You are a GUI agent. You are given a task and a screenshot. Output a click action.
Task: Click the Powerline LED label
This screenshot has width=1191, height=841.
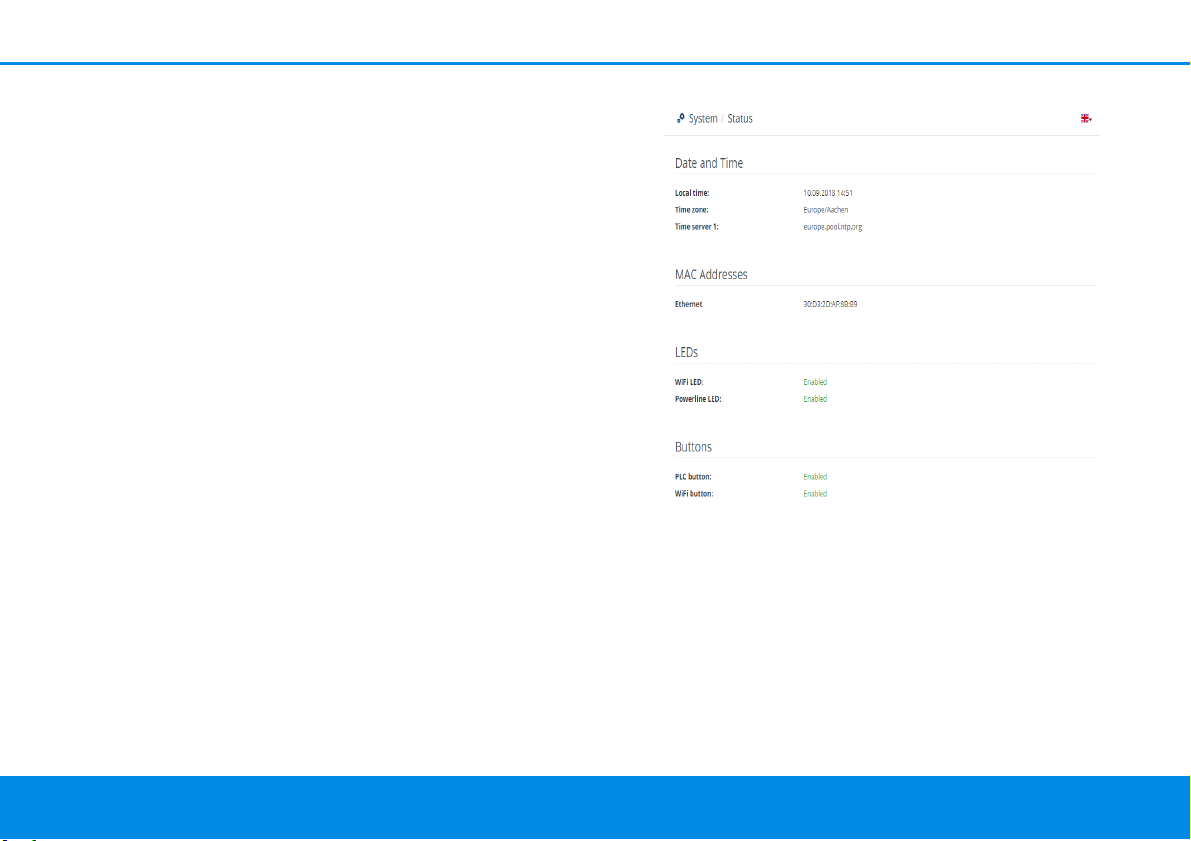click(x=698, y=399)
